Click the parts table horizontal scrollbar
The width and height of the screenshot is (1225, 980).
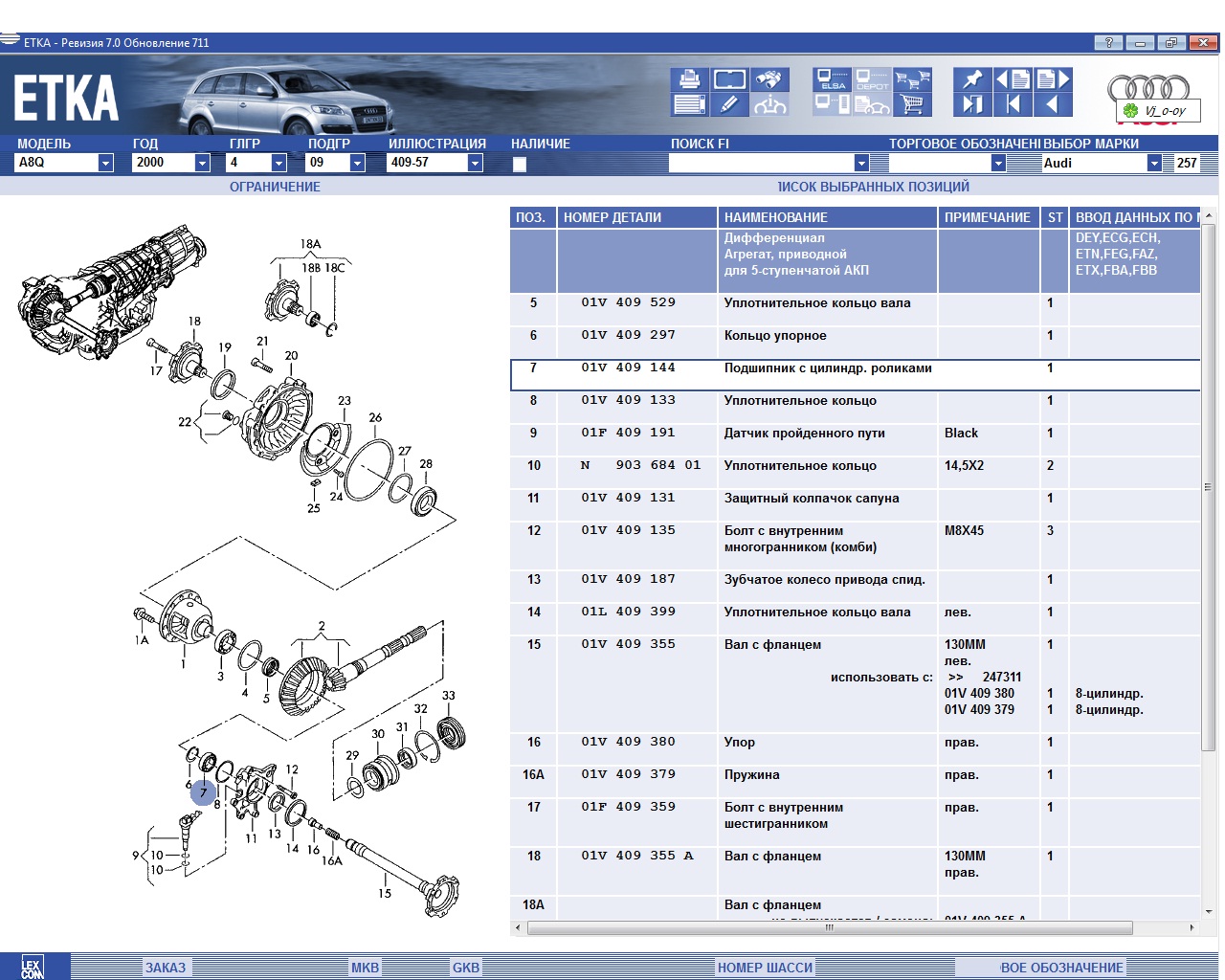coord(830,927)
